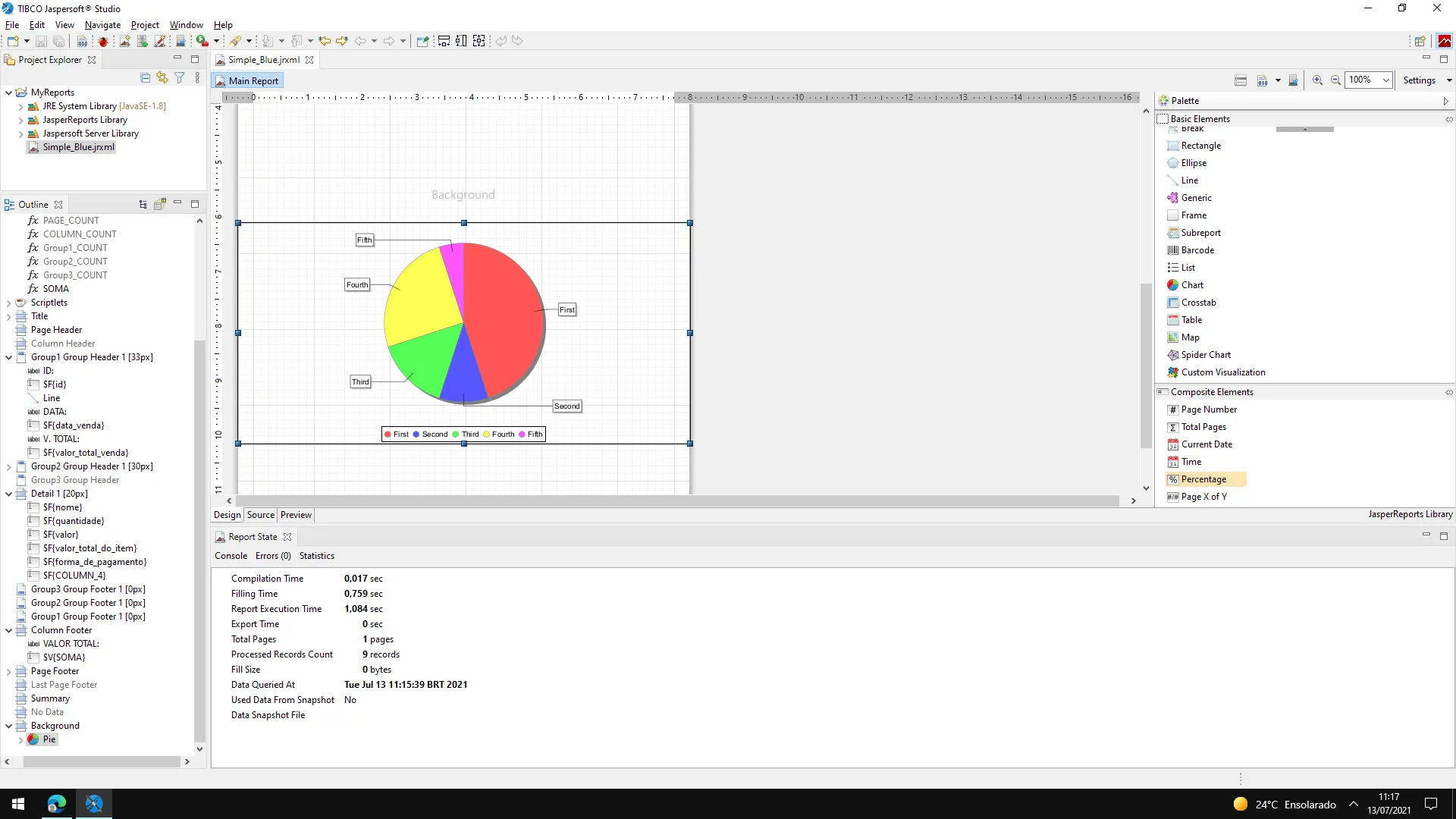
Task: Click the bug Debug icon in toolbar
Action: tap(103, 41)
